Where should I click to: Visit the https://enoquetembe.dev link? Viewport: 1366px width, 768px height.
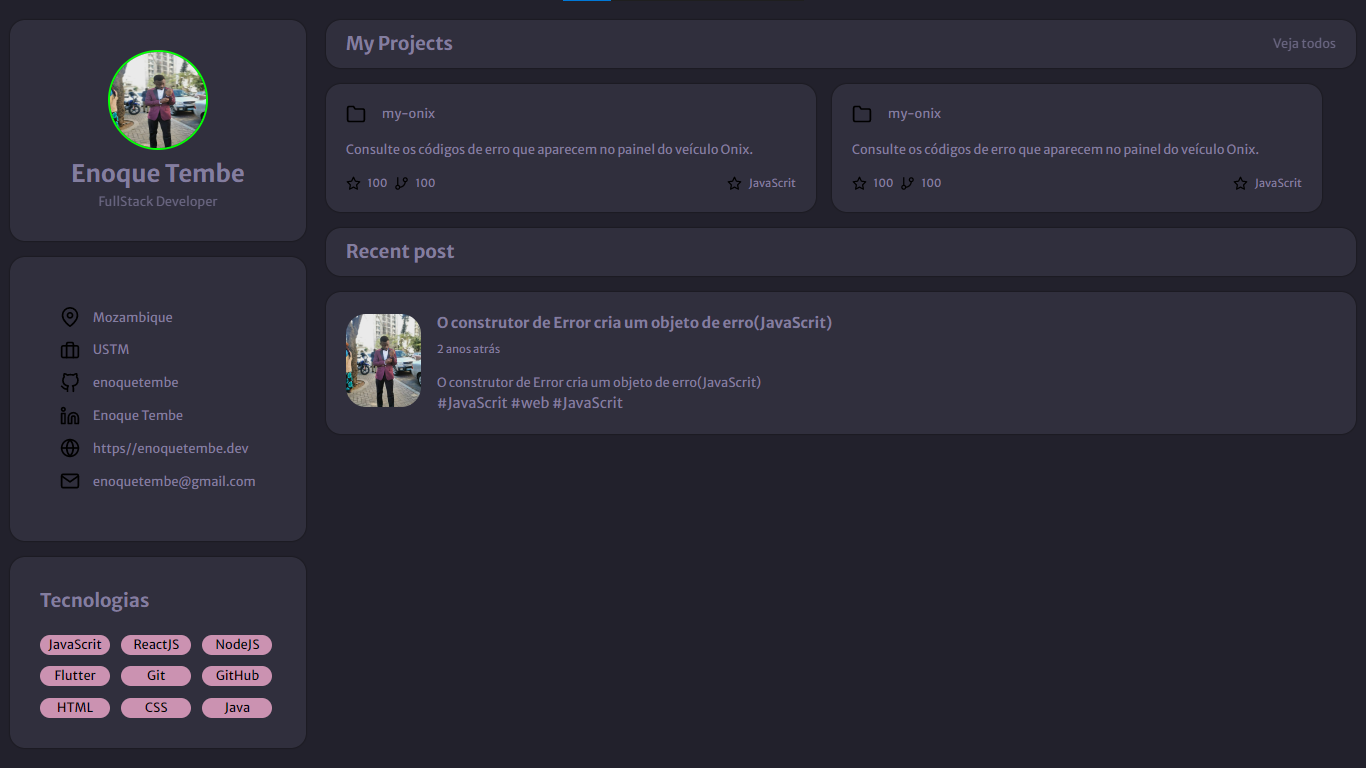170,448
